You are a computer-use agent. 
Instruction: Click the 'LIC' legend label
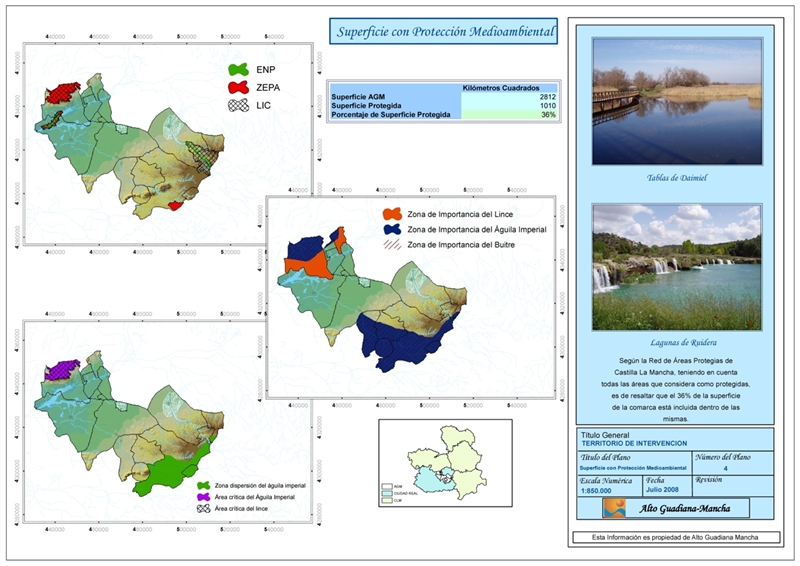click(263, 106)
